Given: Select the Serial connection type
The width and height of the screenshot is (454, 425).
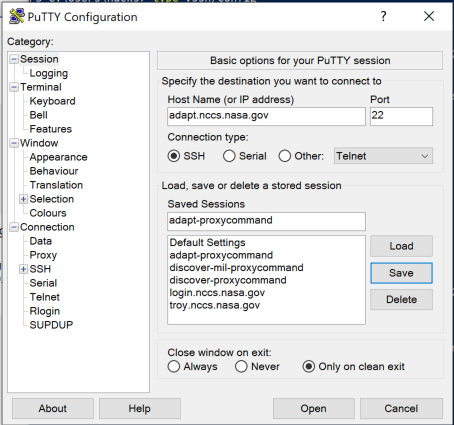Looking at the screenshot, I should click(x=229, y=156).
